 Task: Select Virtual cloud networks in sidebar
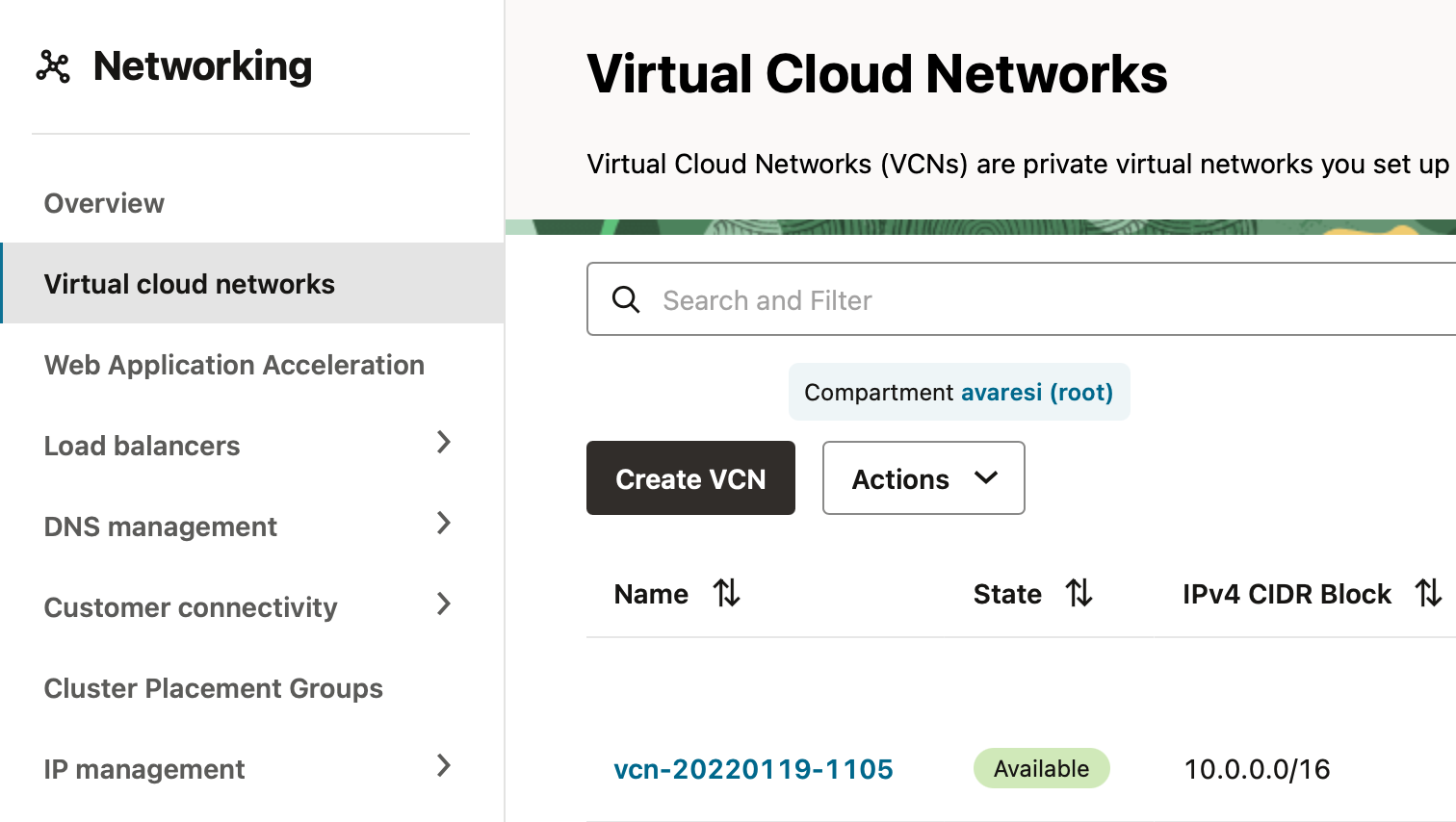(x=189, y=283)
